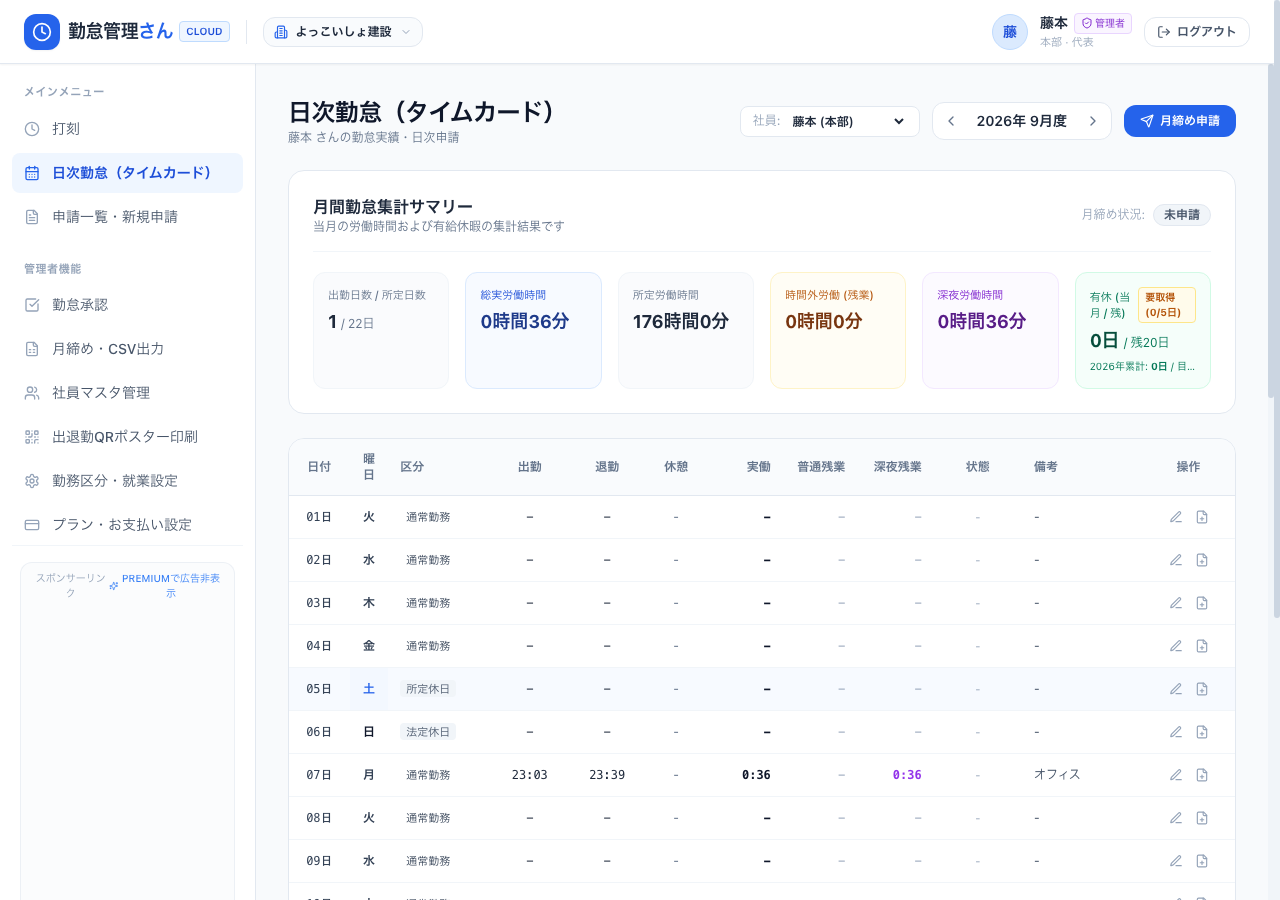This screenshot has height=900, width=1280.
Task: Open 勤務区分・就業設定 menu
Action: point(127,481)
